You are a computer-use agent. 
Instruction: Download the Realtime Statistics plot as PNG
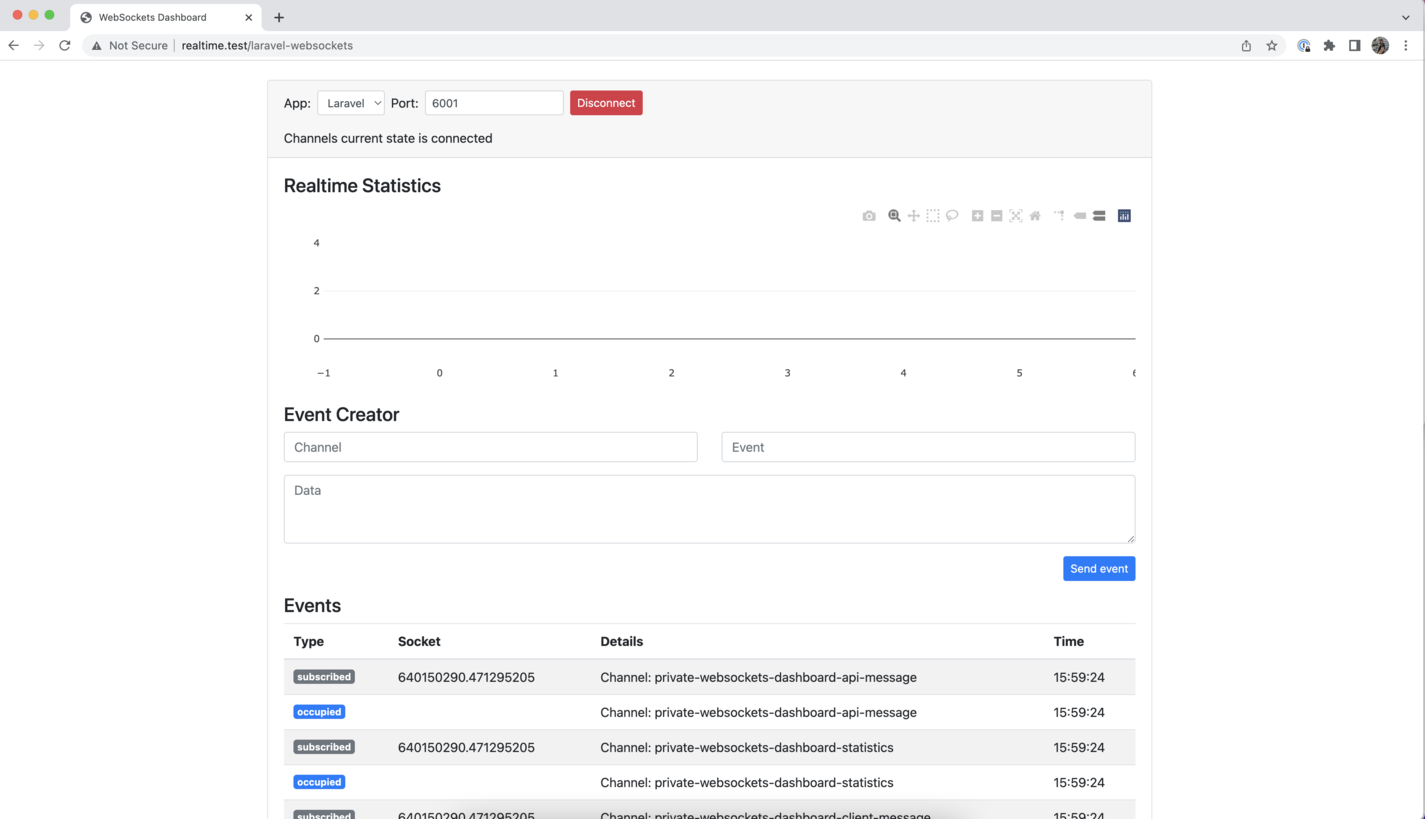868,215
